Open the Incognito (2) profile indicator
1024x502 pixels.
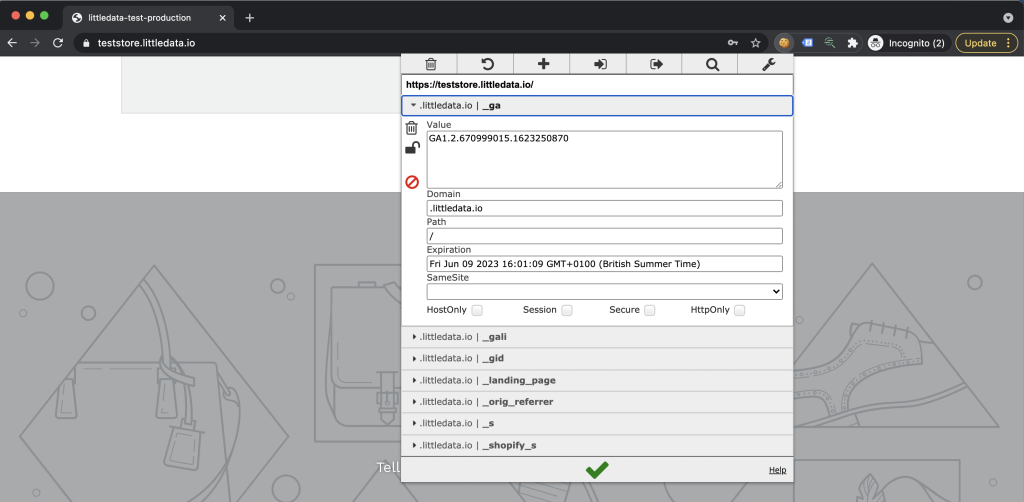(906, 43)
